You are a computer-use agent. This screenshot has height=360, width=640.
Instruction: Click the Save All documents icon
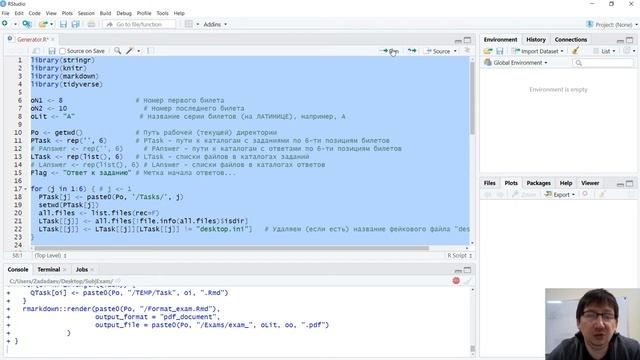coord(76,24)
